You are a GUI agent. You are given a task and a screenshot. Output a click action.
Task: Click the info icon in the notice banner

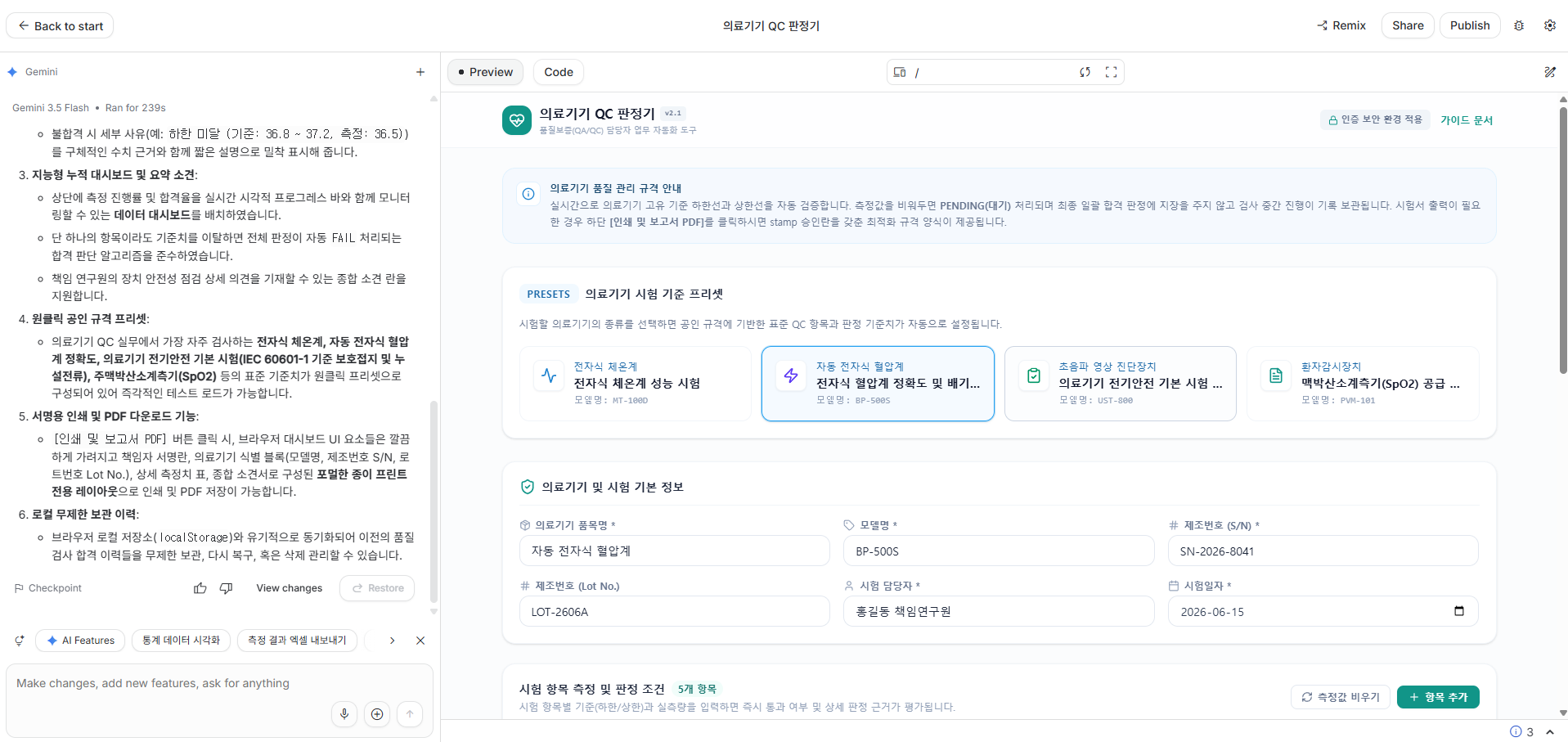pyautogui.click(x=528, y=194)
